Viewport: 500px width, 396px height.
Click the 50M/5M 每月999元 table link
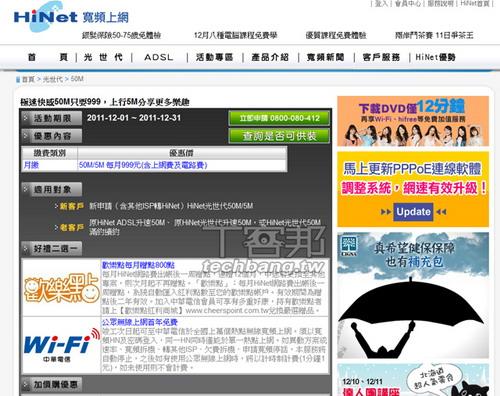(143, 165)
